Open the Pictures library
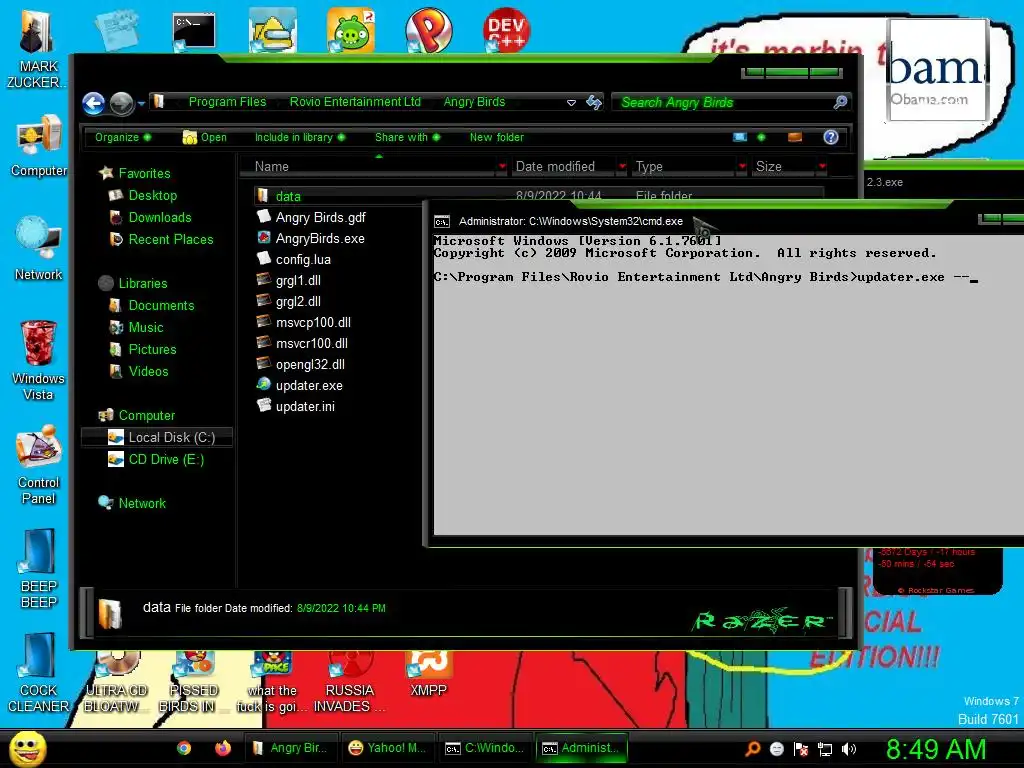This screenshot has height=768, width=1024. [152, 349]
